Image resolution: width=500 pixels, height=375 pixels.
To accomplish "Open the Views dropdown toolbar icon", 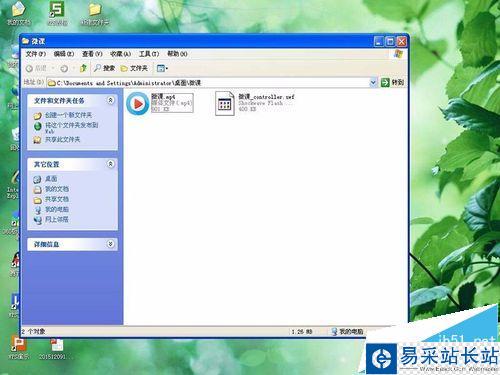I will click(x=162, y=68).
